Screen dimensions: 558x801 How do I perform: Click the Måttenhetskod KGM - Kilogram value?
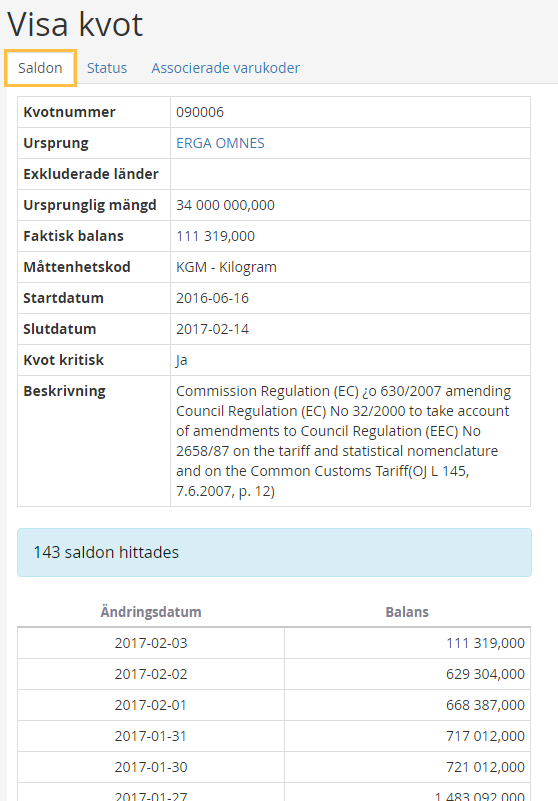226,267
